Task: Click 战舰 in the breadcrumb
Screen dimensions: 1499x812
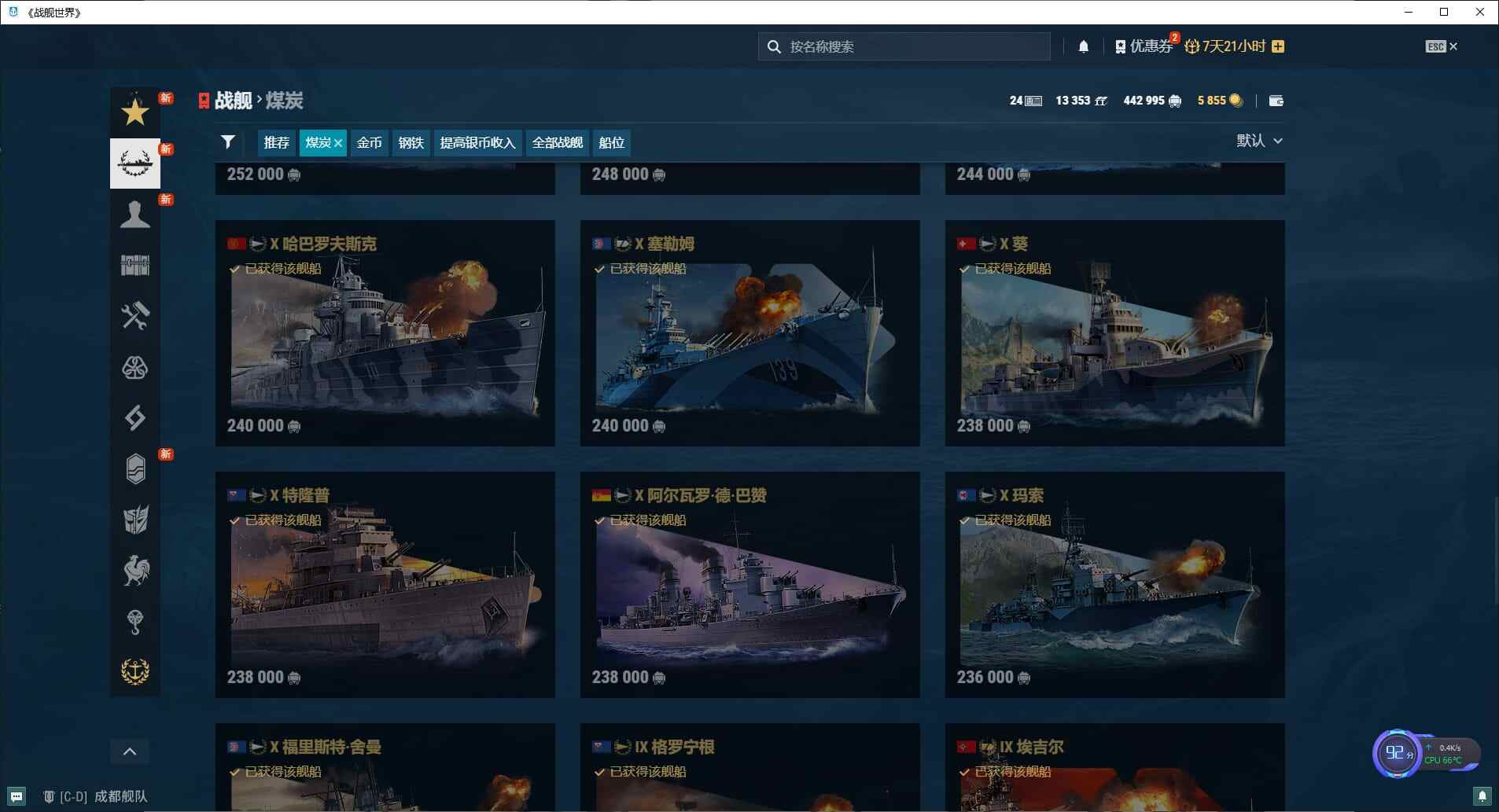Action: coord(232,101)
